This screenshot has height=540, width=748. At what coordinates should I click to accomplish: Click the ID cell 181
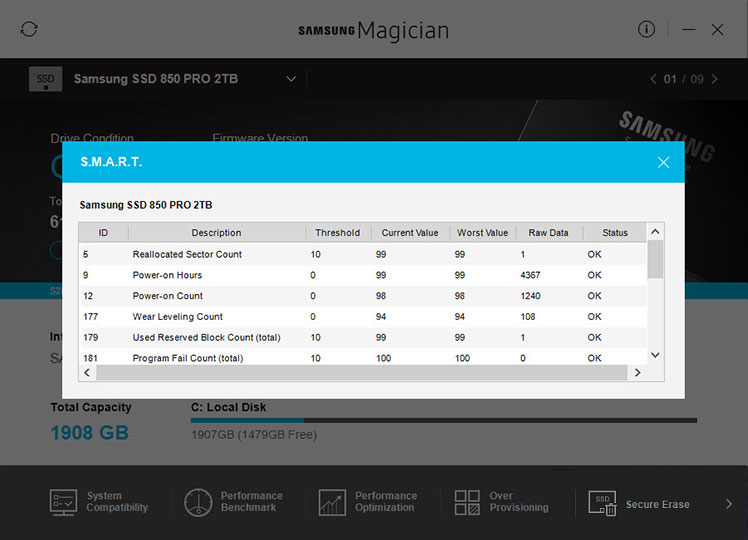tap(91, 358)
